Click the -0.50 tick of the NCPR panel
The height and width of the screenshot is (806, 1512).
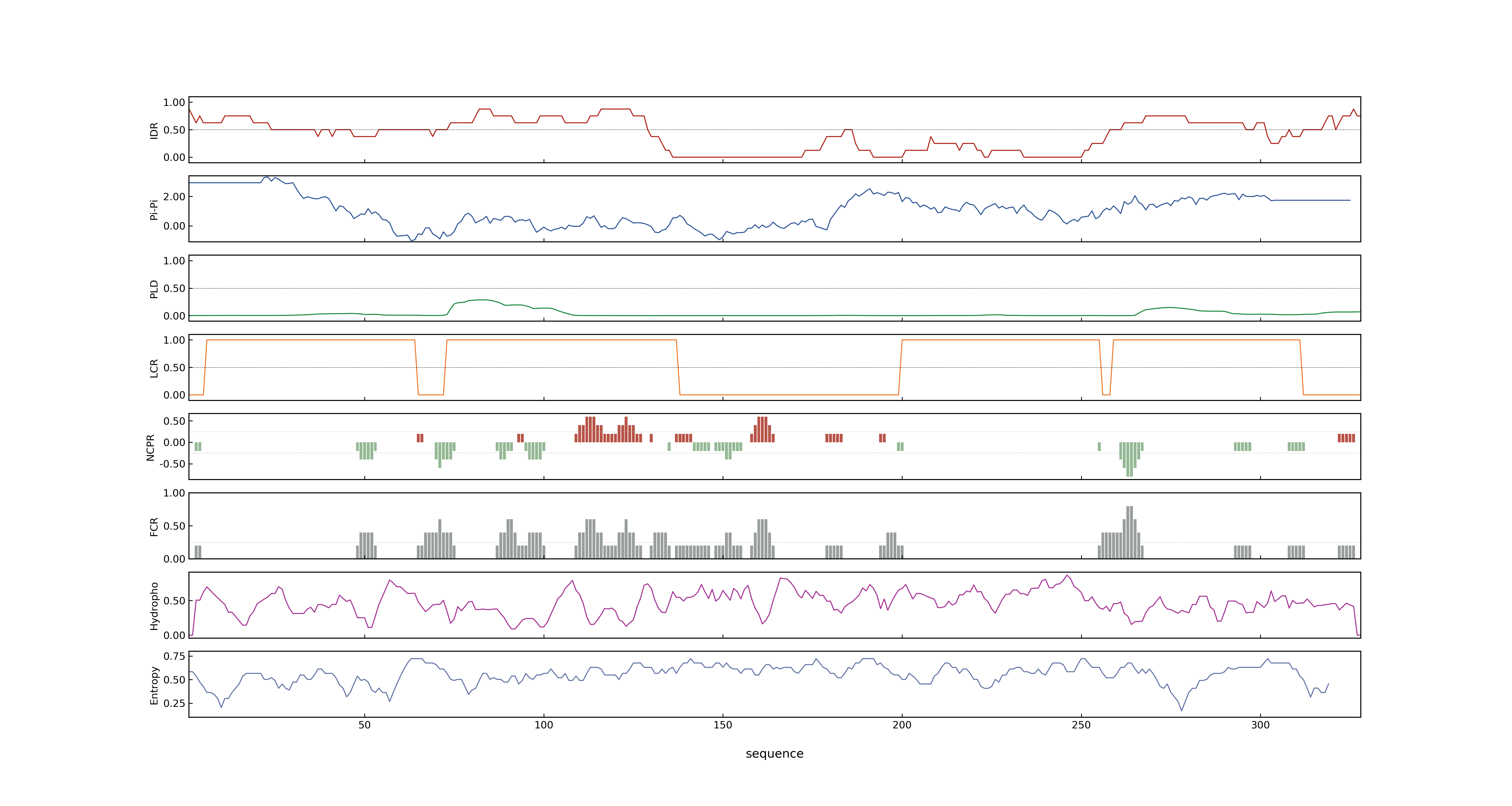172,464
